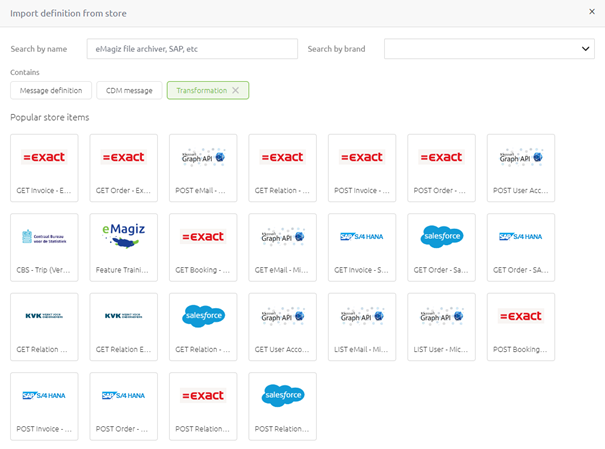Screen dimensions: 605x449
Task: Choose the KVK 'GET Relation E...' card
Action: pos(124,327)
